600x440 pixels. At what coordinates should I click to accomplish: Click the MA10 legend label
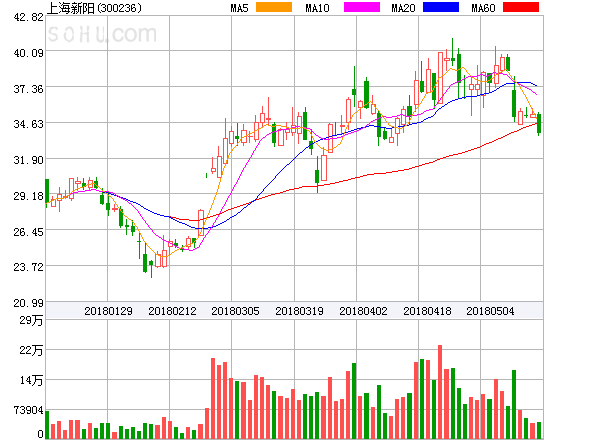317,8
